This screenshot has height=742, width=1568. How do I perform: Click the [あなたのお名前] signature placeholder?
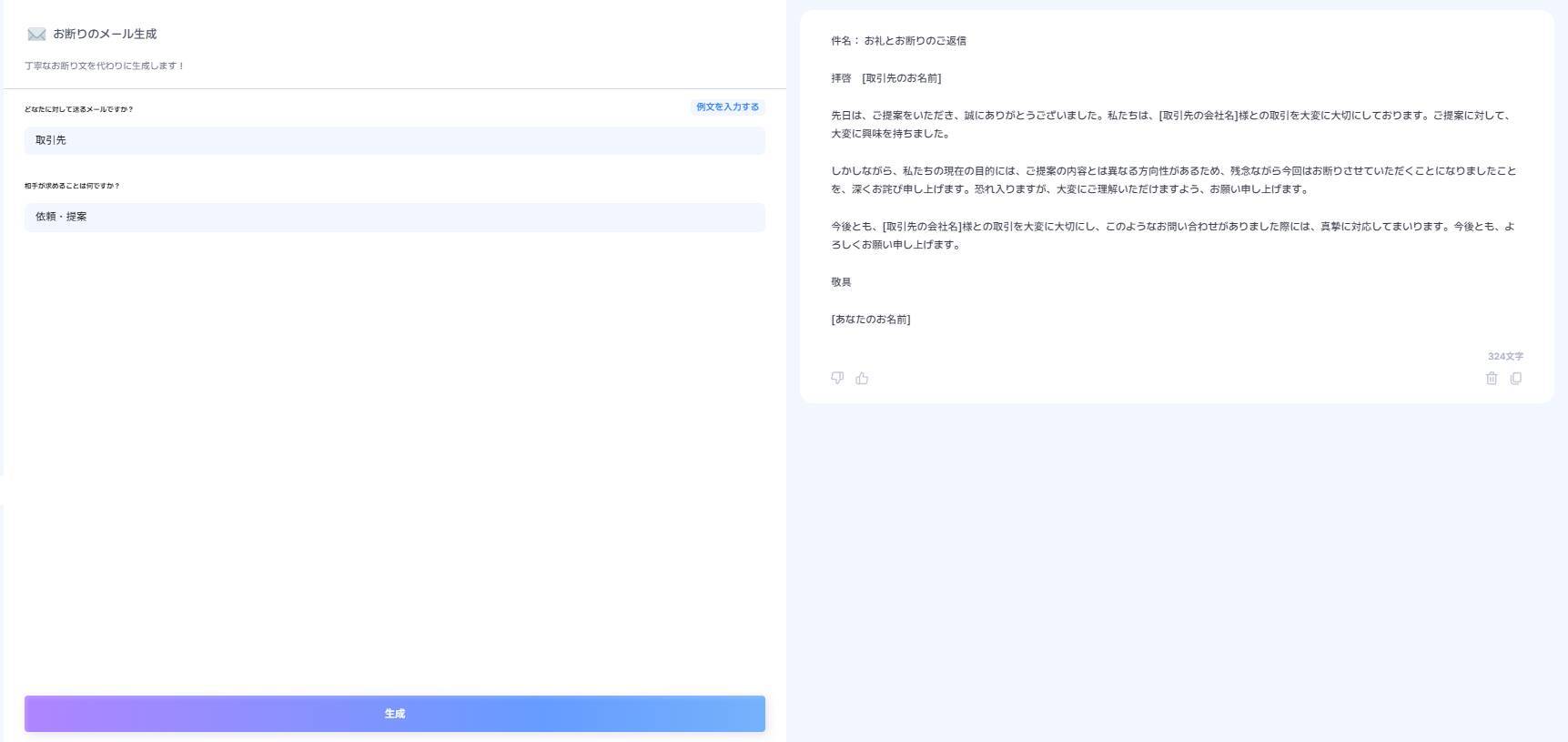[870, 320]
